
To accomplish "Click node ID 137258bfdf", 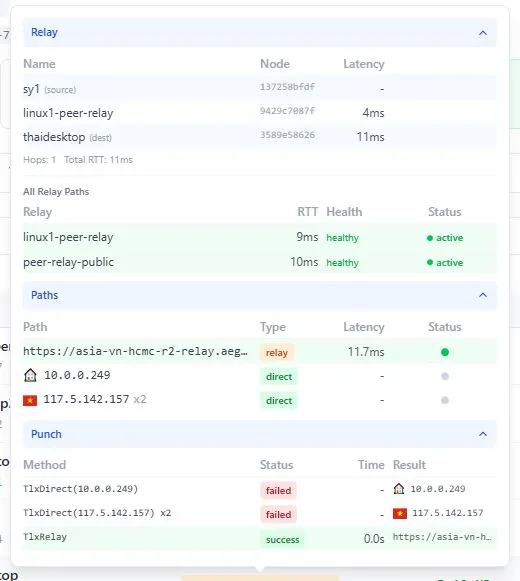I will (287, 87).
